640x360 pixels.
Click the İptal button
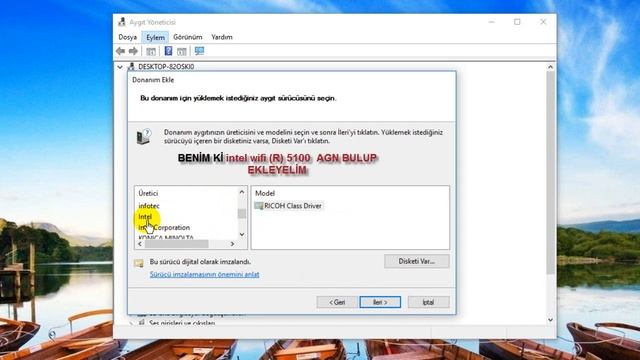(x=428, y=302)
